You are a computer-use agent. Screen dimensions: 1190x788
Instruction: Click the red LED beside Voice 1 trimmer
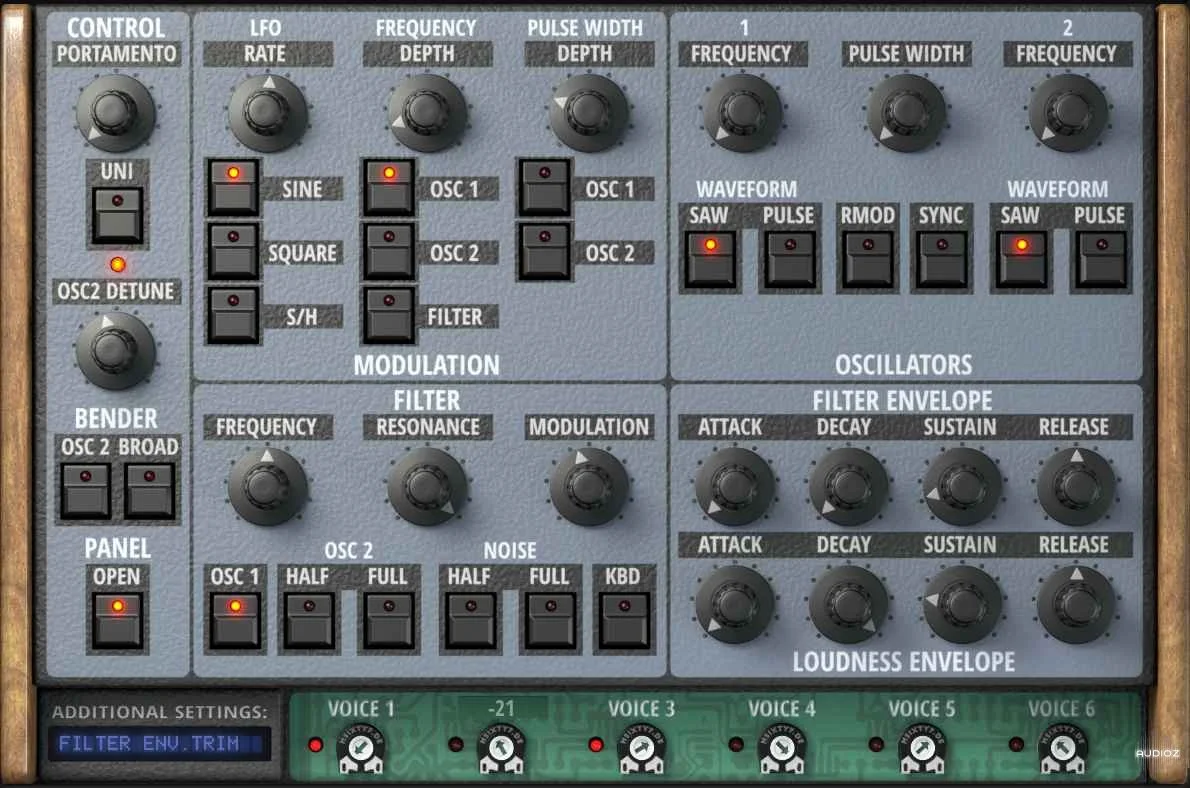315,745
